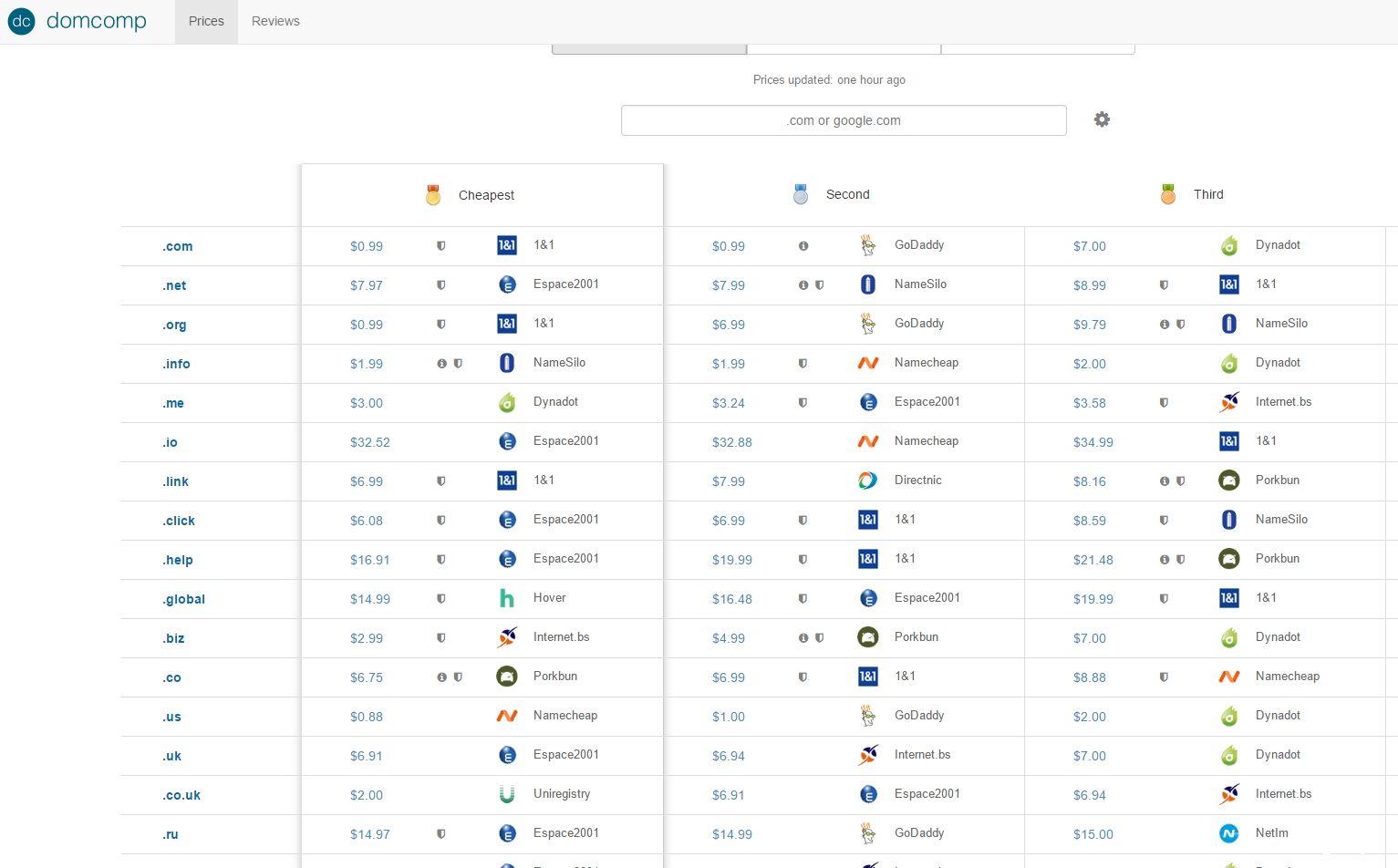Open the .global domain link

pyautogui.click(x=183, y=599)
